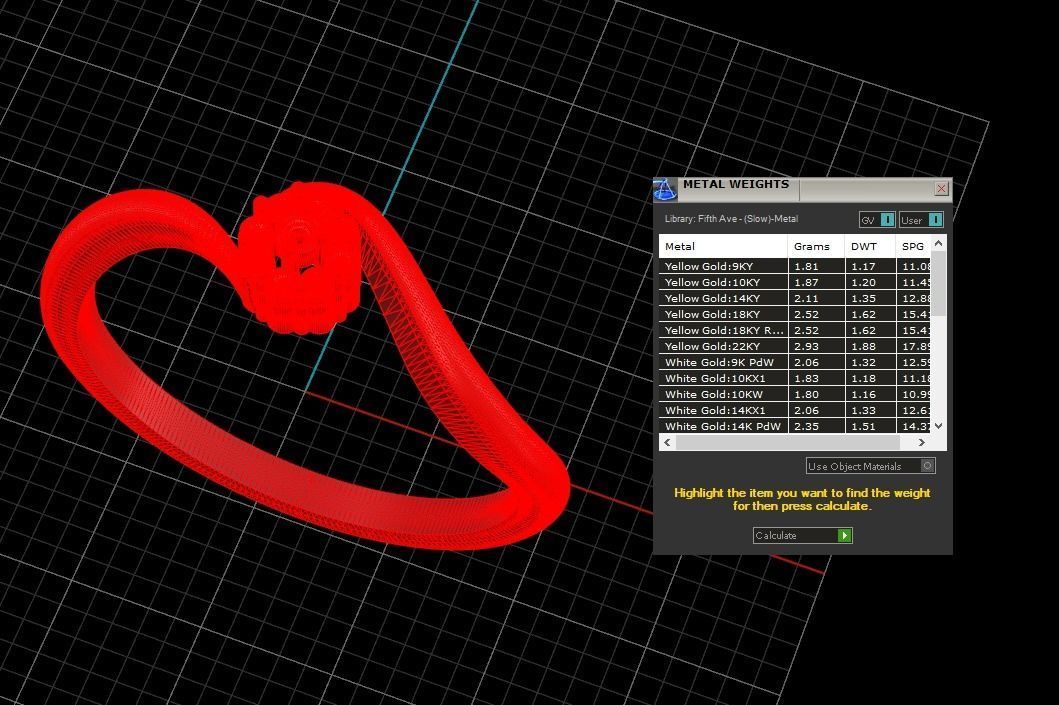Image resolution: width=1059 pixels, height=705 pixels.
Task: Click the Library: Fifth Ave - (Slow)-Metal label
Action: [731, 219]
